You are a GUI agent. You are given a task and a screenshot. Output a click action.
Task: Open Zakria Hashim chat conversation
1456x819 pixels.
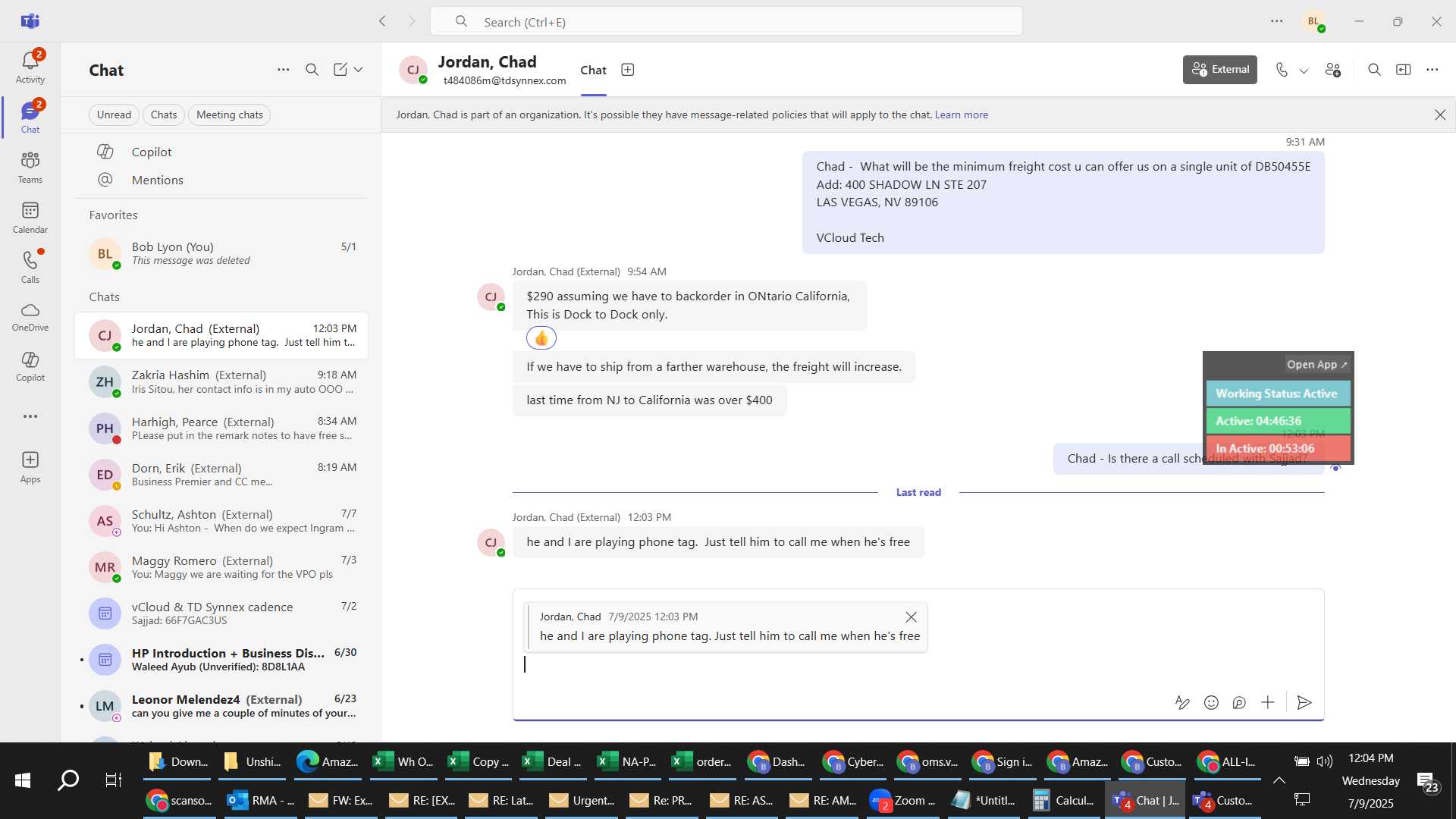point(221,381)
